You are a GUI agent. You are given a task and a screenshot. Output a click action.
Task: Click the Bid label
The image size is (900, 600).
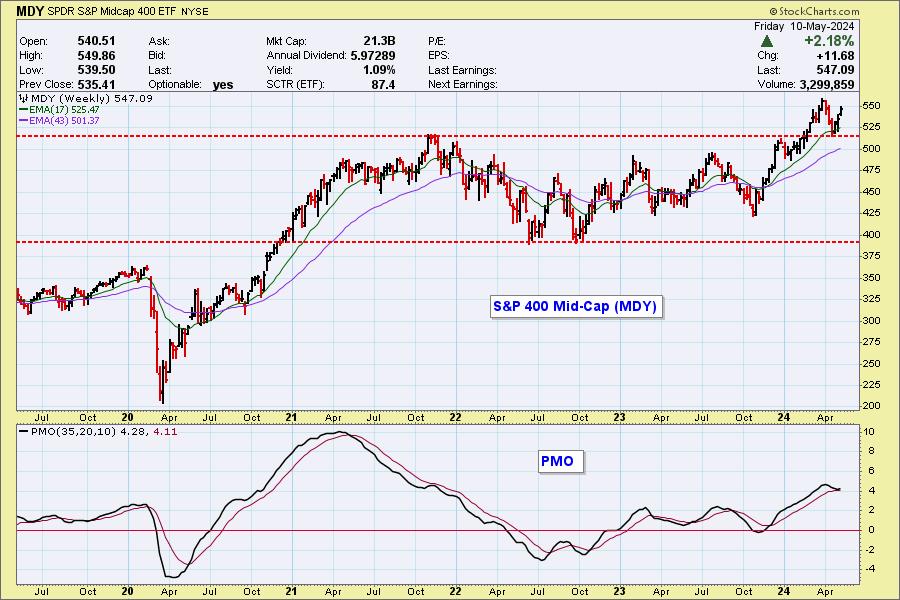[157, 56]
